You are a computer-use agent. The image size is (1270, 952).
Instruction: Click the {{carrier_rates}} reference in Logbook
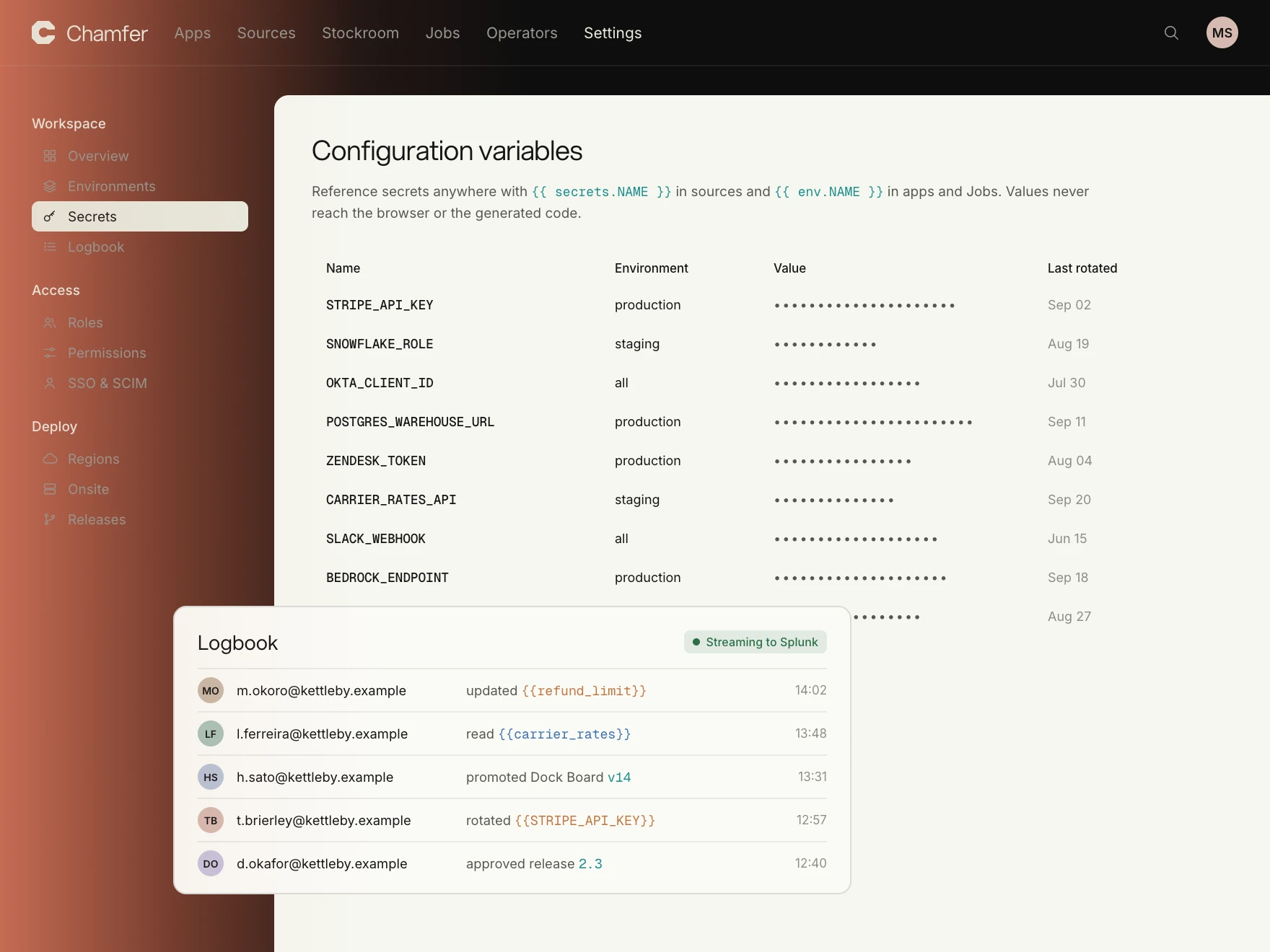click(x=564, y=734)
